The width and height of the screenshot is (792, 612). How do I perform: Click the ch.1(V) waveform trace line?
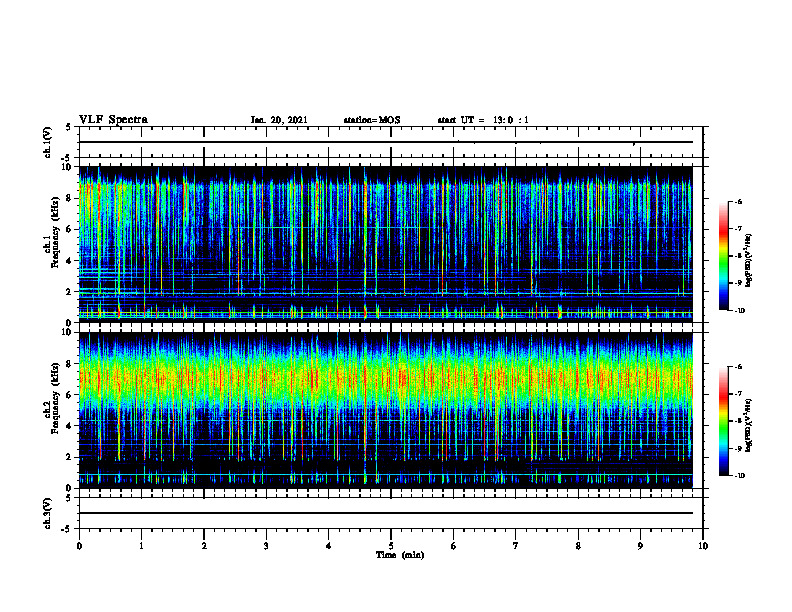(x=386, y=142)
